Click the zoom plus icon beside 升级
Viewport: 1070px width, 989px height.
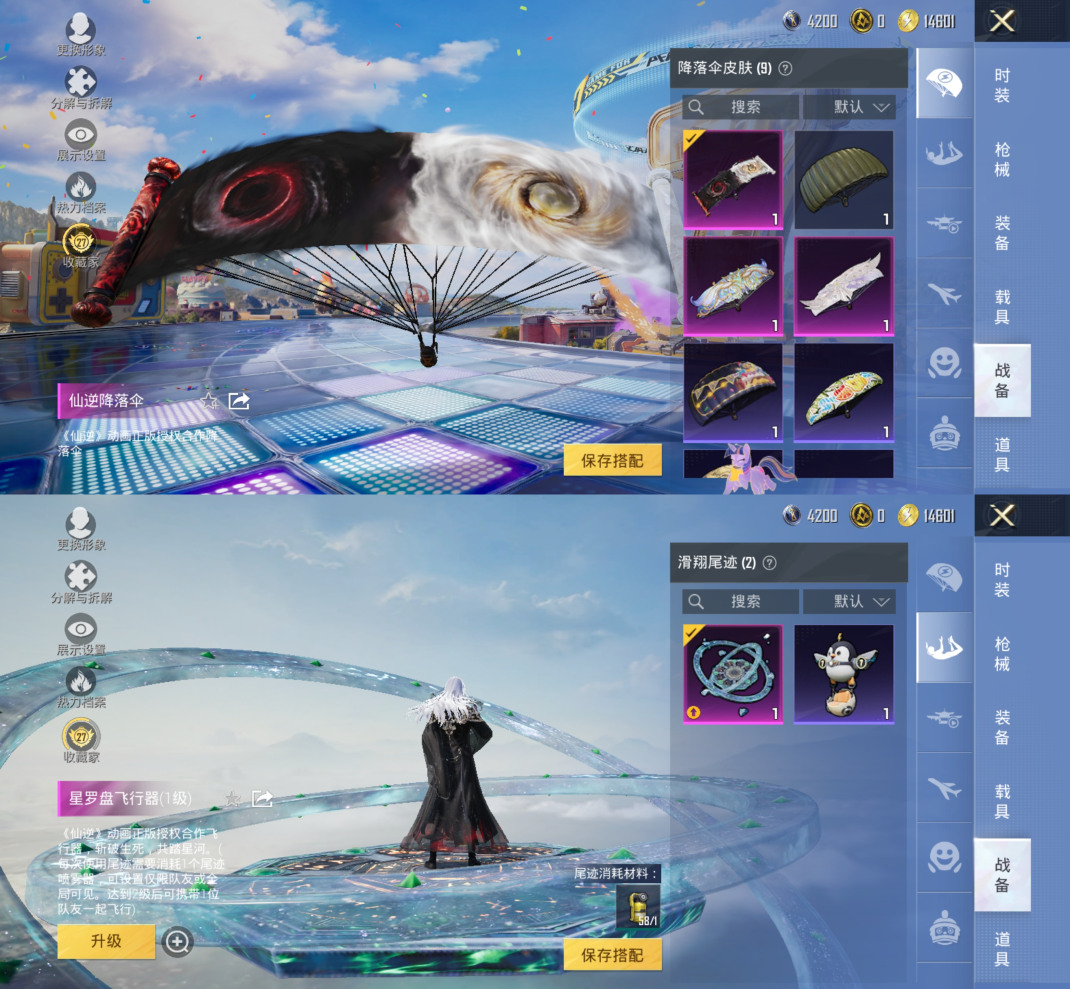(177, 943)
